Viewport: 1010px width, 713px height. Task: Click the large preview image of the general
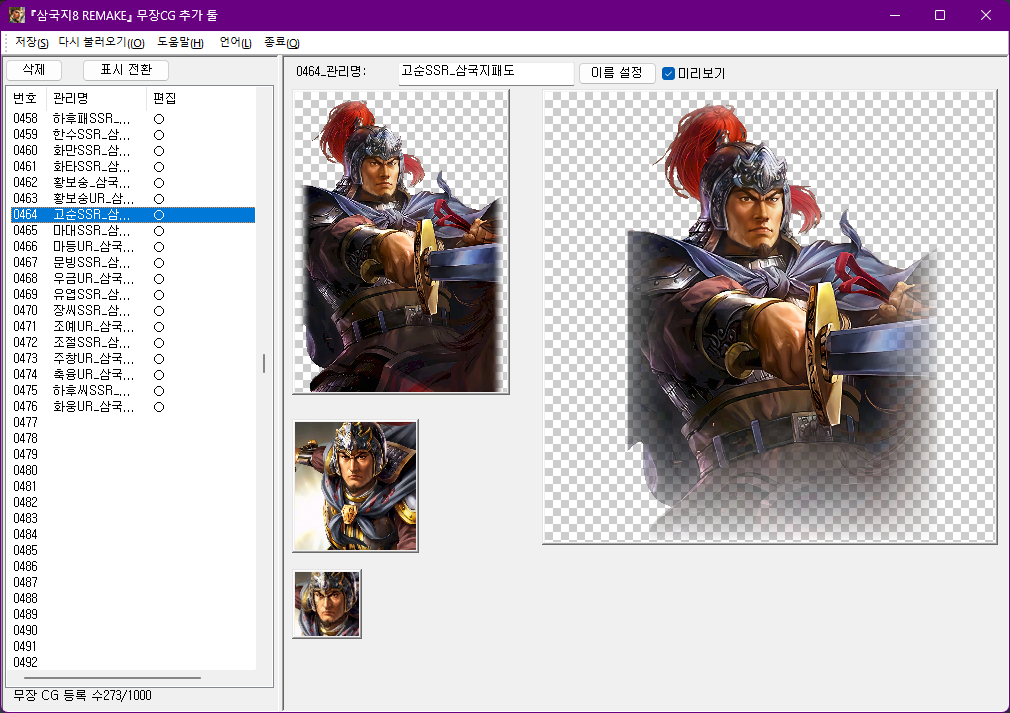click(770, 317)
